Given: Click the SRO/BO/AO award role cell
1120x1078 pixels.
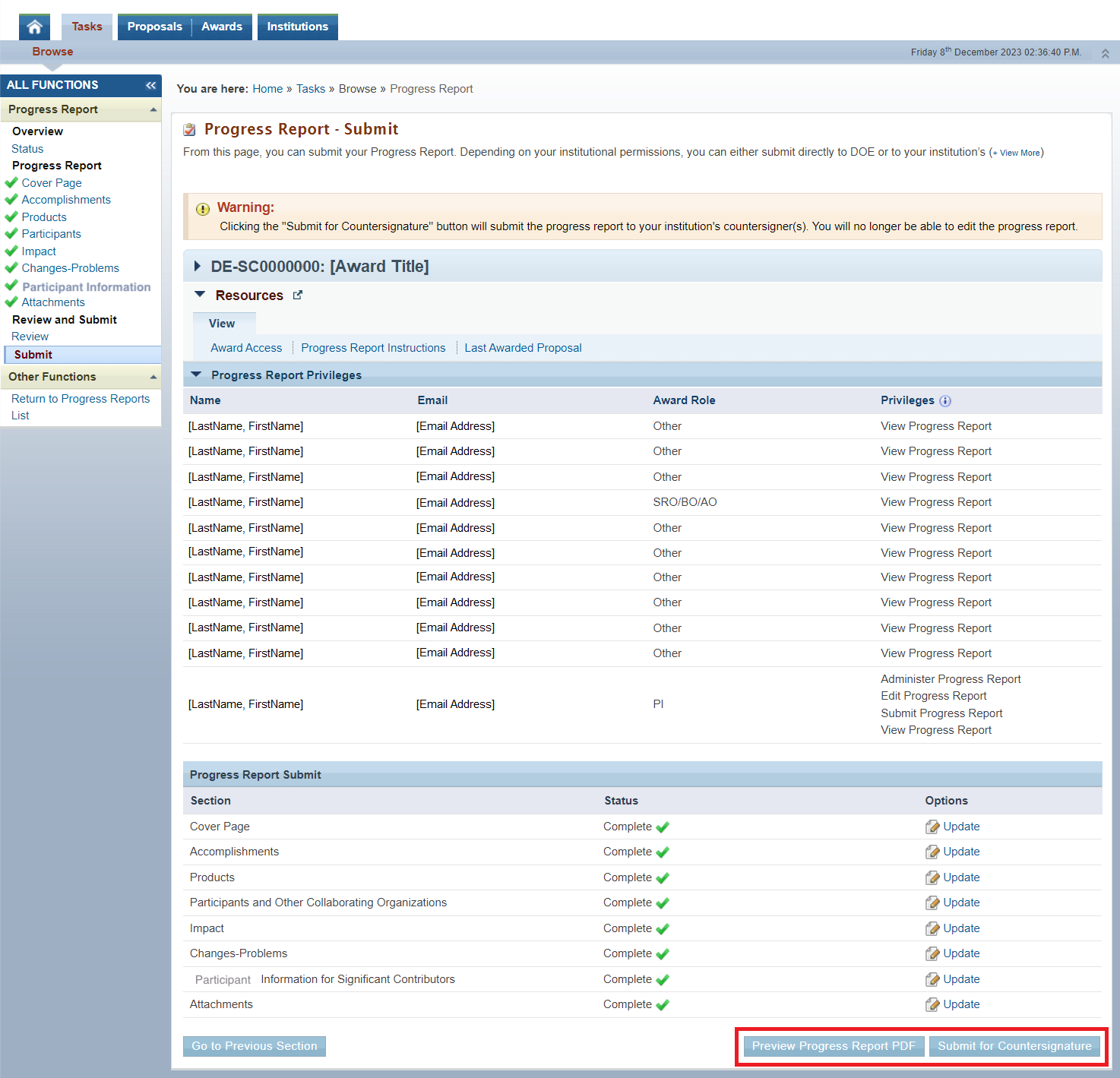Looking at the screenshot, I should point(685,502).
